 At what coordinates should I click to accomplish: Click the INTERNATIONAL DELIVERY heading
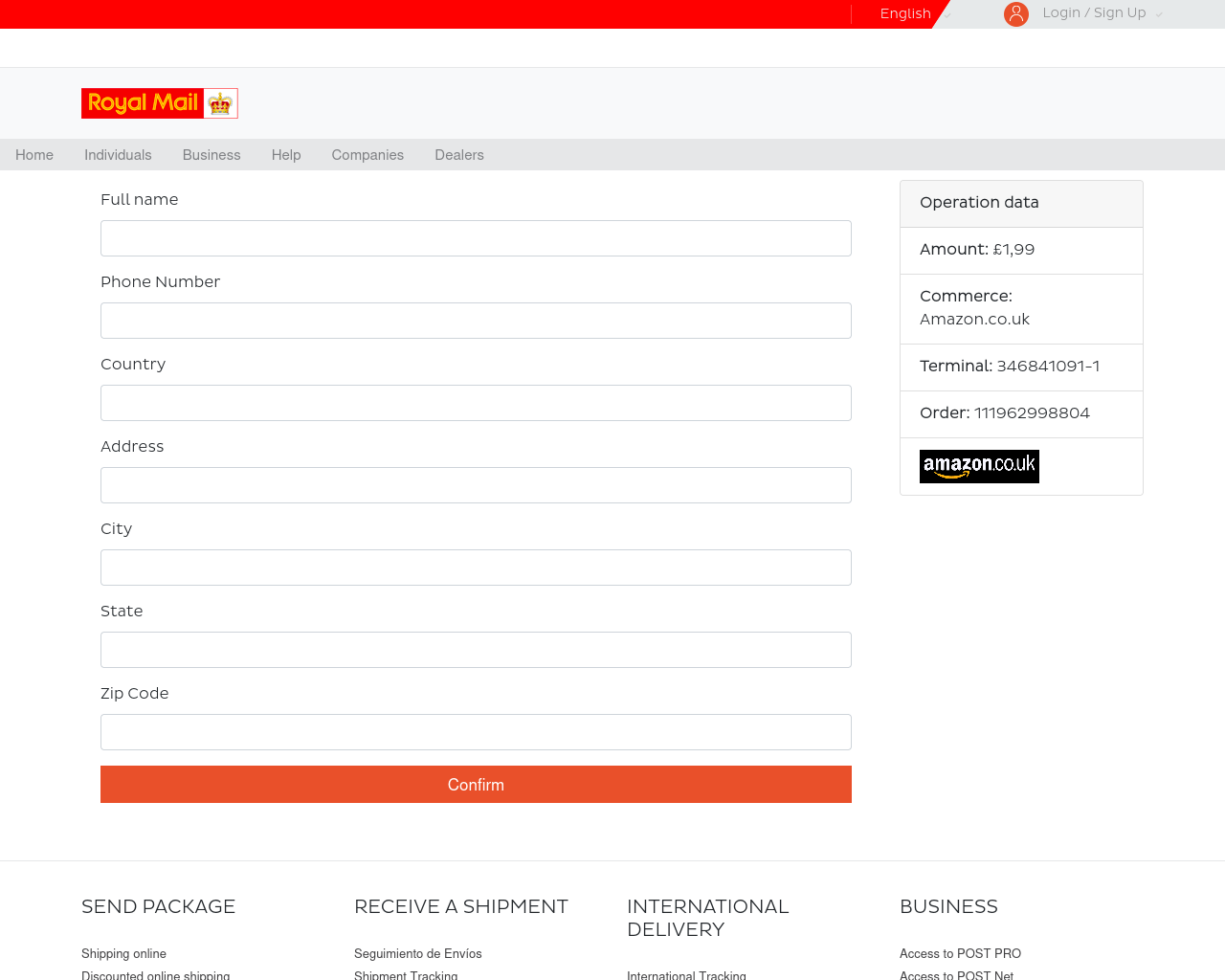(707, 918)
